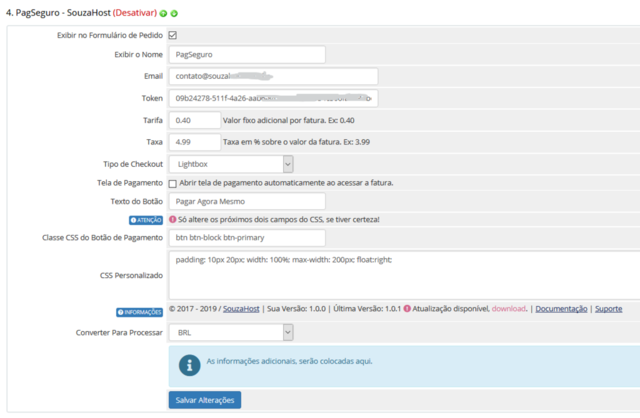Click the (Desativar) link
Screen dimensions: 640x418
(135, 13)
